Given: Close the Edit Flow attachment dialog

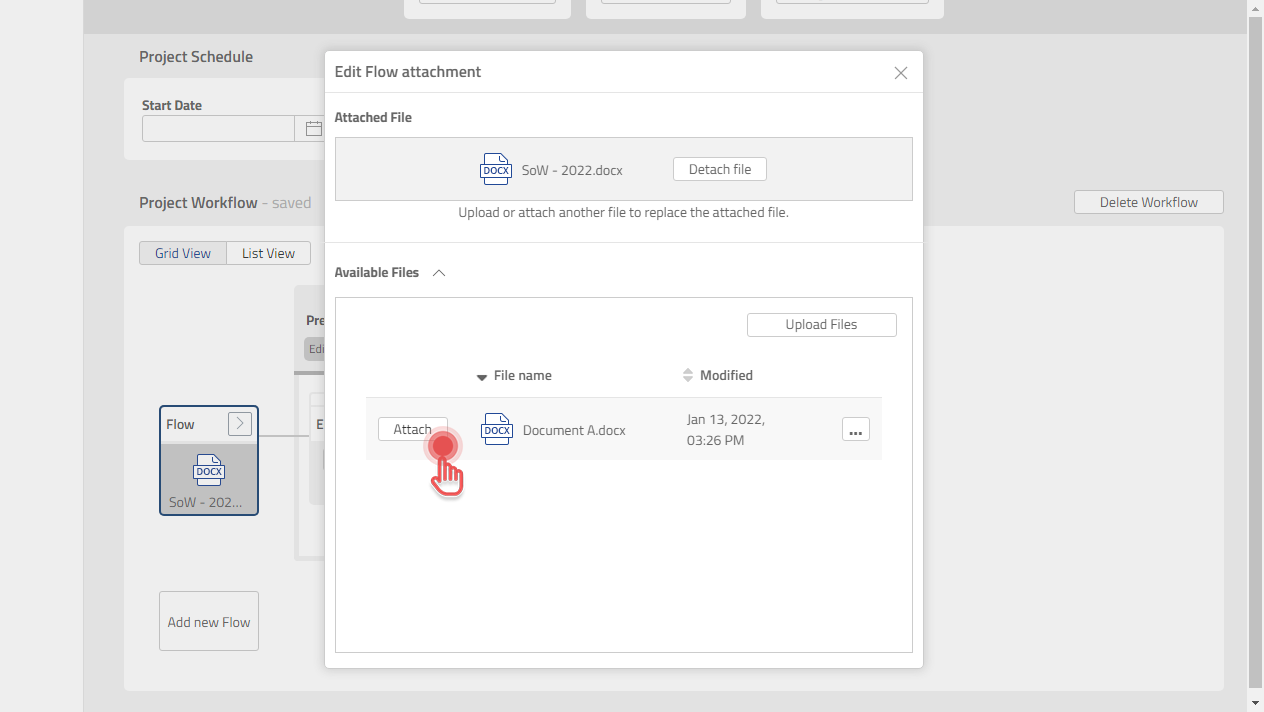Looking at the screenshot, I should click(x=900, y=72).
